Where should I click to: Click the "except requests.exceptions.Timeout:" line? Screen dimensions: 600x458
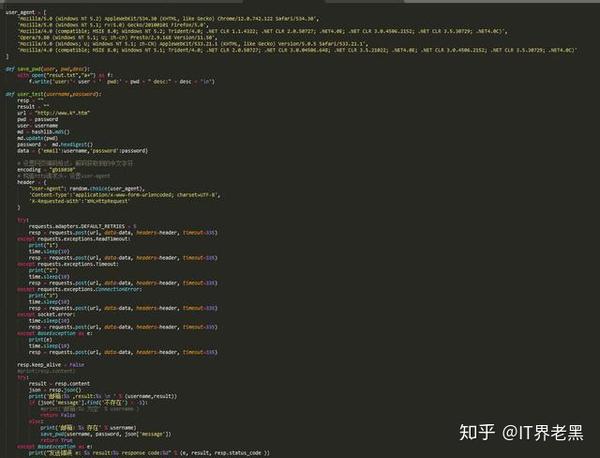pos(68,264)
